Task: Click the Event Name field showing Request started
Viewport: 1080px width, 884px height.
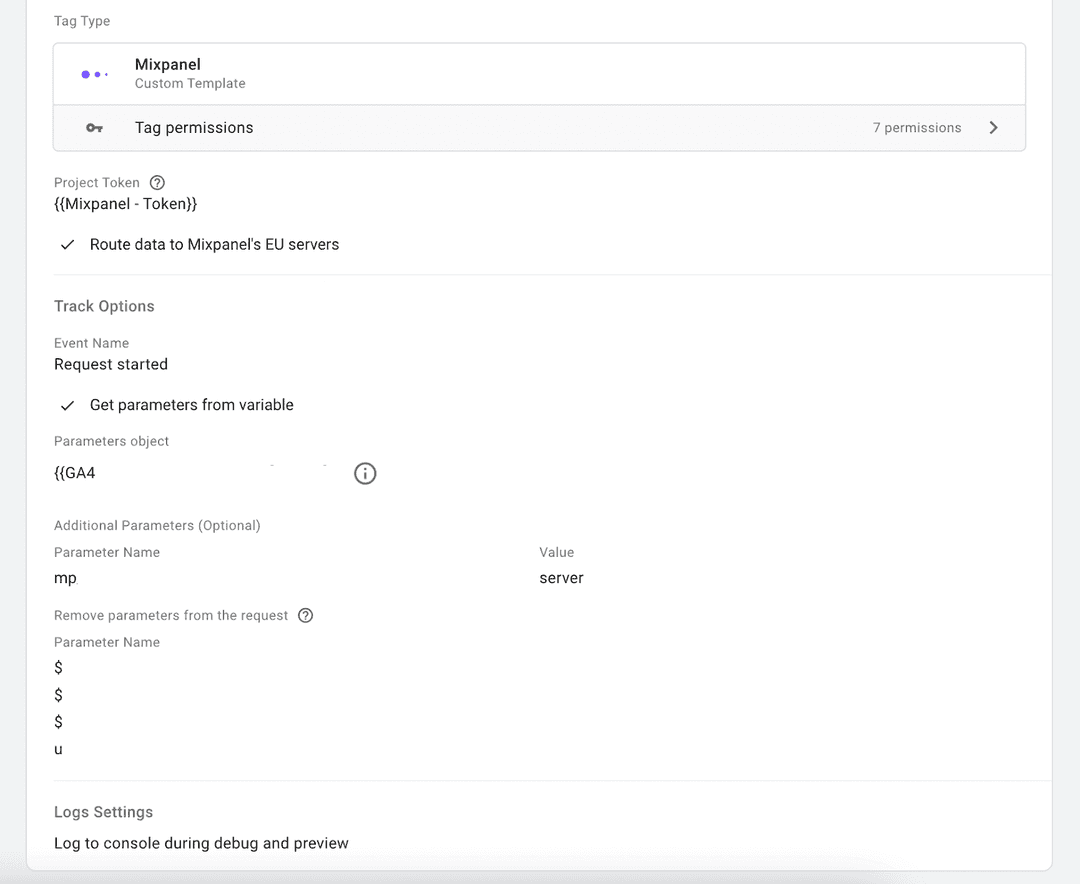Action: coord(111,364)
